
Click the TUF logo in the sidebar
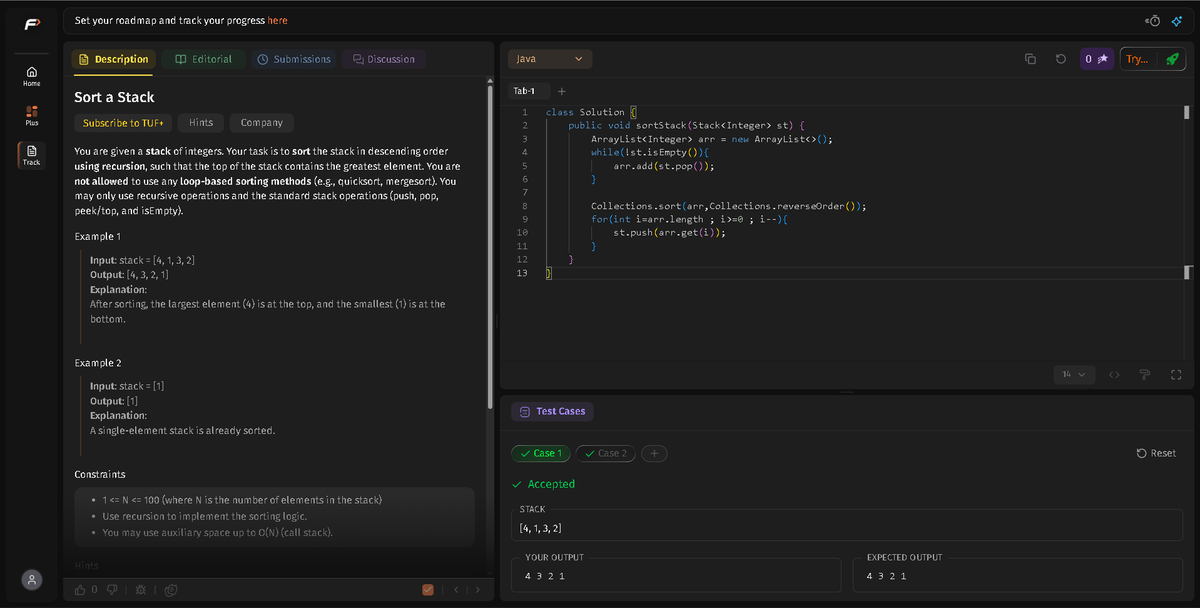coord(32,22)
